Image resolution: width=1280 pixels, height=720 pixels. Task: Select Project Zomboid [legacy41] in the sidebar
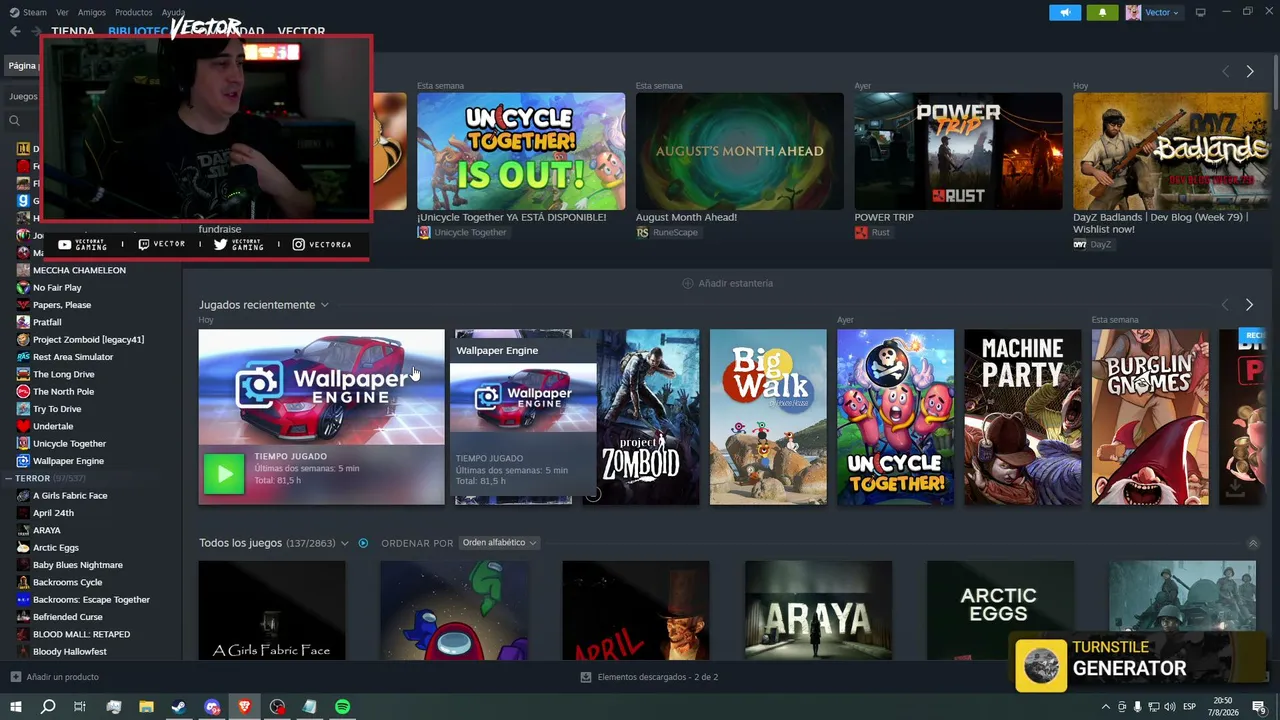coord(88,339)
